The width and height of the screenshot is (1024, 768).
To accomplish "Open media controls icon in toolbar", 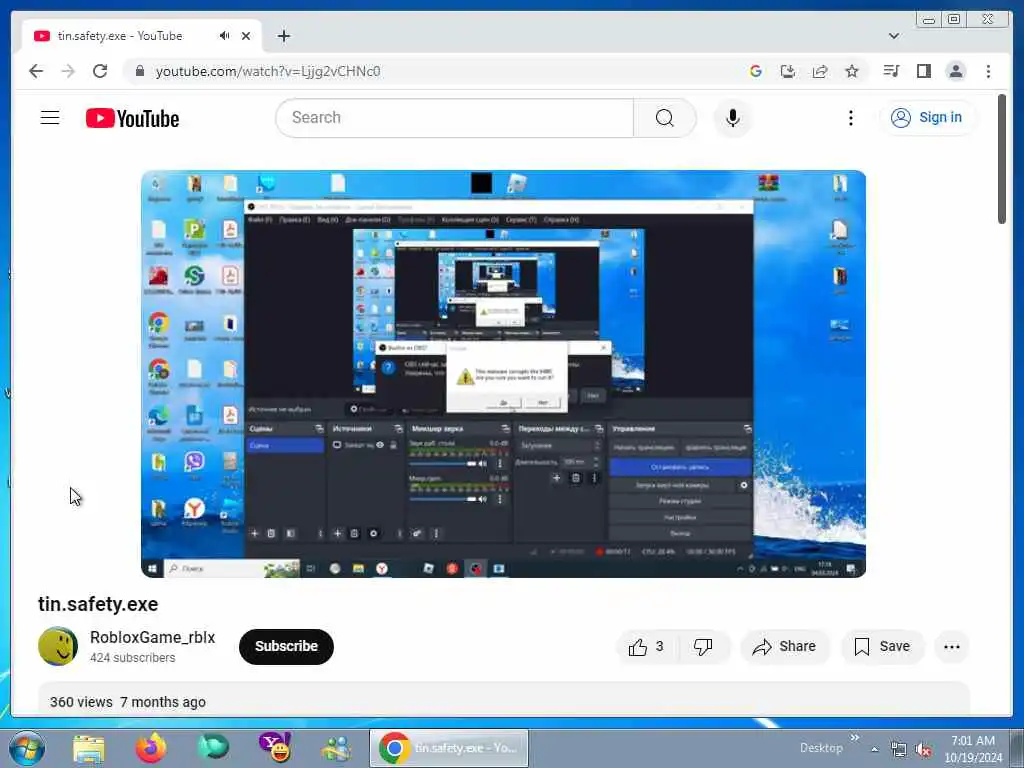I will (891, 71).
